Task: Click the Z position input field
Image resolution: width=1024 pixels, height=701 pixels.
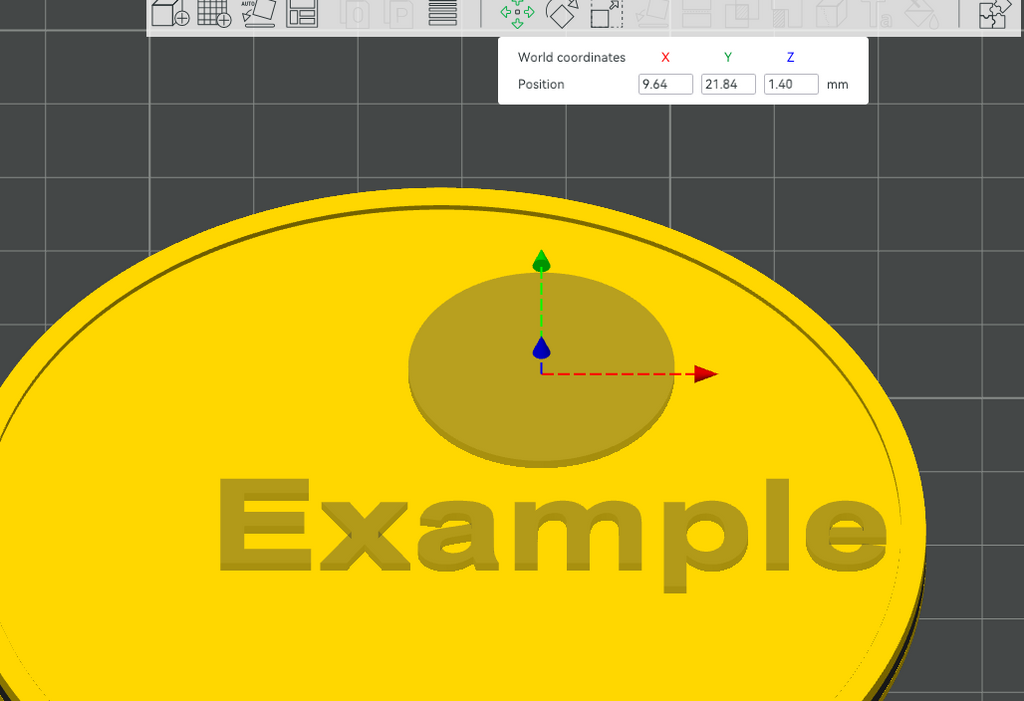Action: pyautogui.click(x=791, y=84)
